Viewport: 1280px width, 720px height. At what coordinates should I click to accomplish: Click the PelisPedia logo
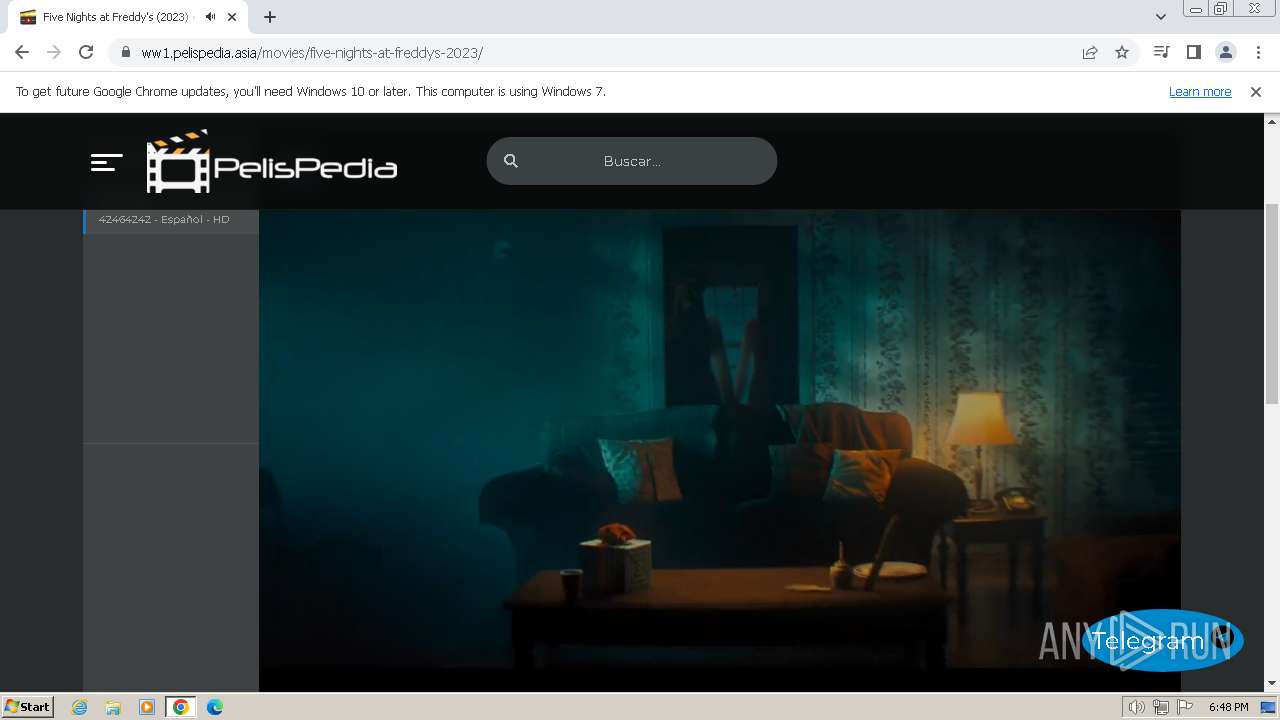point(272,161)
